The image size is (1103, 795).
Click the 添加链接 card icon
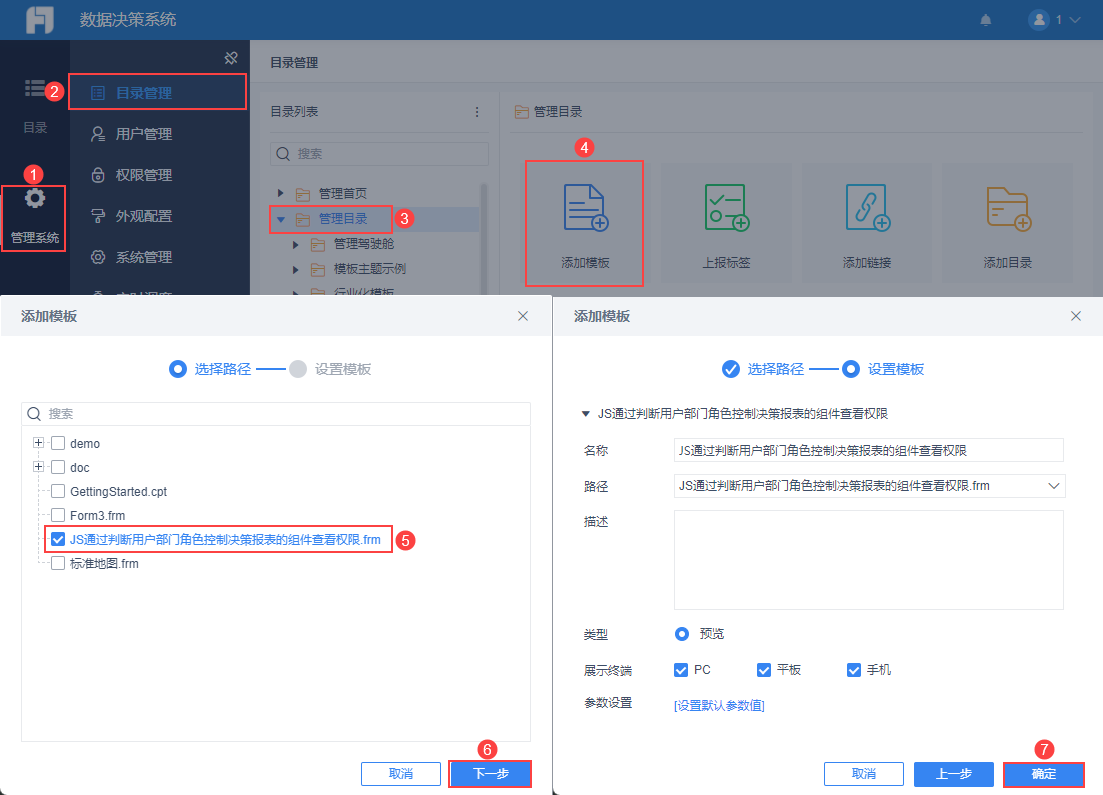[867, 207]
